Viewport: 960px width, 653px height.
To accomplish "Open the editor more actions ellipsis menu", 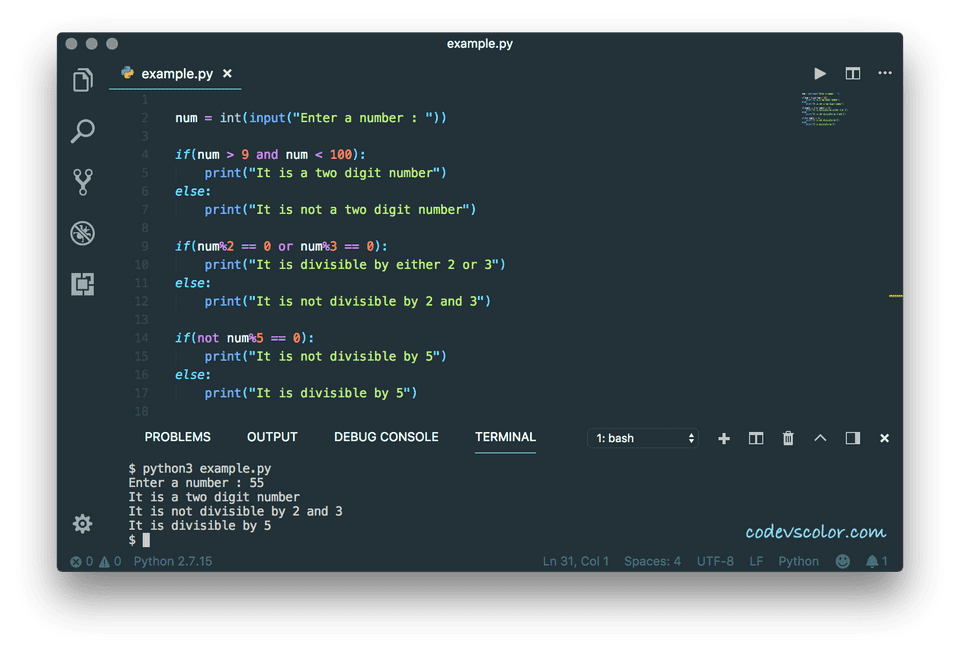I will point(884,73).
